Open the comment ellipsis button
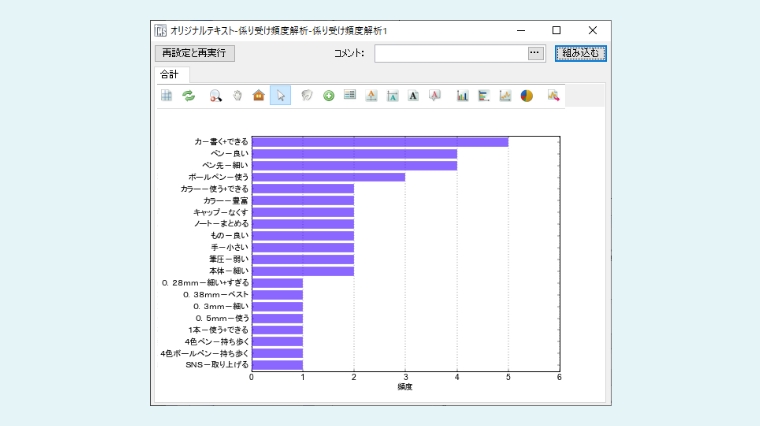The image size is (760, 426). click(535, 53)
